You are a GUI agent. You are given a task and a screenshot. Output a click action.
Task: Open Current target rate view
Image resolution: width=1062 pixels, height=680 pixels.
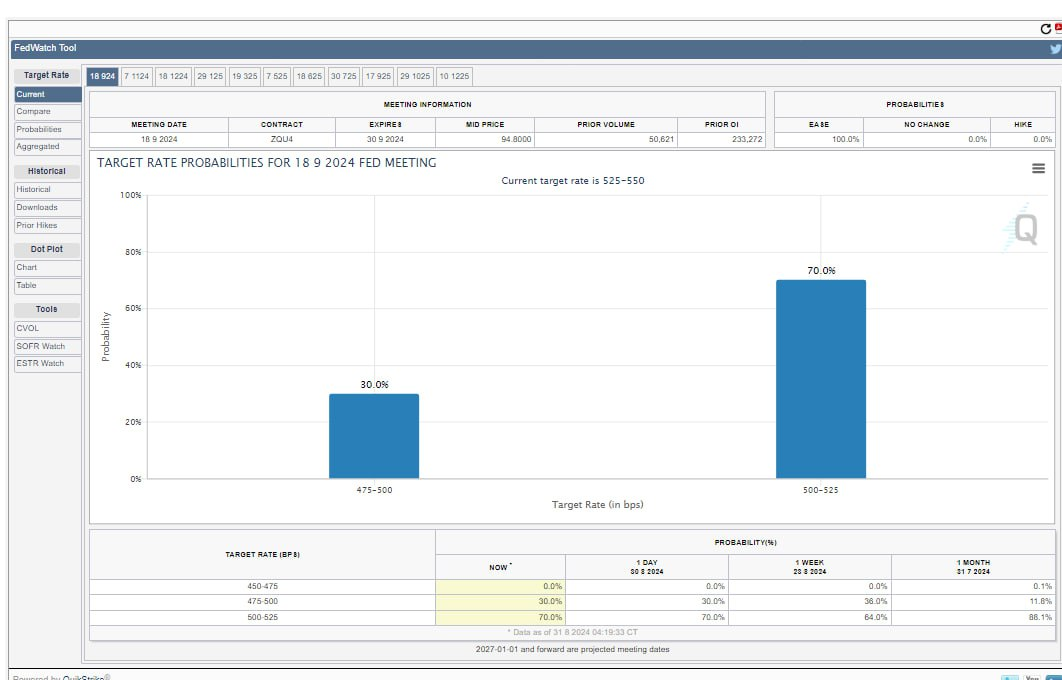pos(47,95)
